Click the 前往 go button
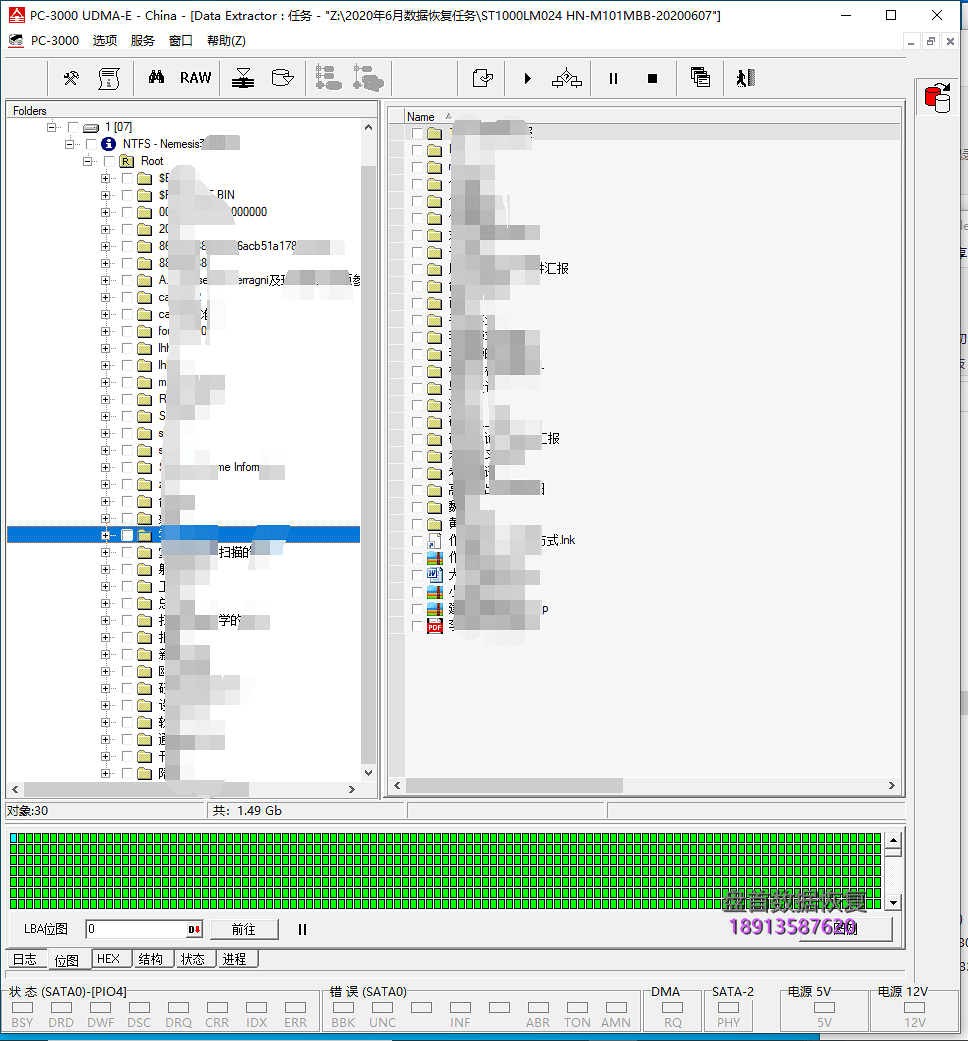The image size is (968, 1041). pyautogui.click(x=244, y=929)
